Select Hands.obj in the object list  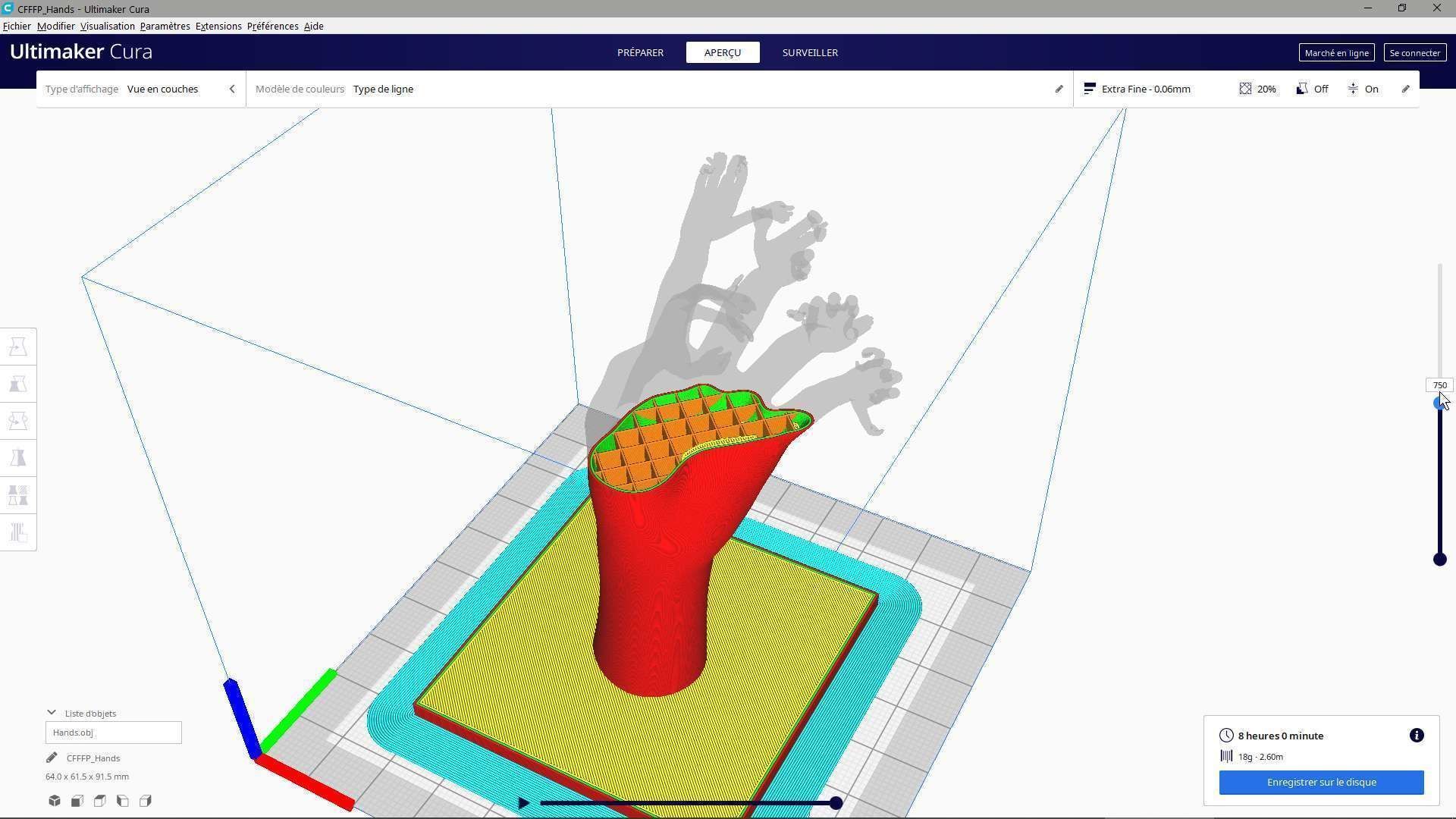pyautogui.click(x=114, y=733)
